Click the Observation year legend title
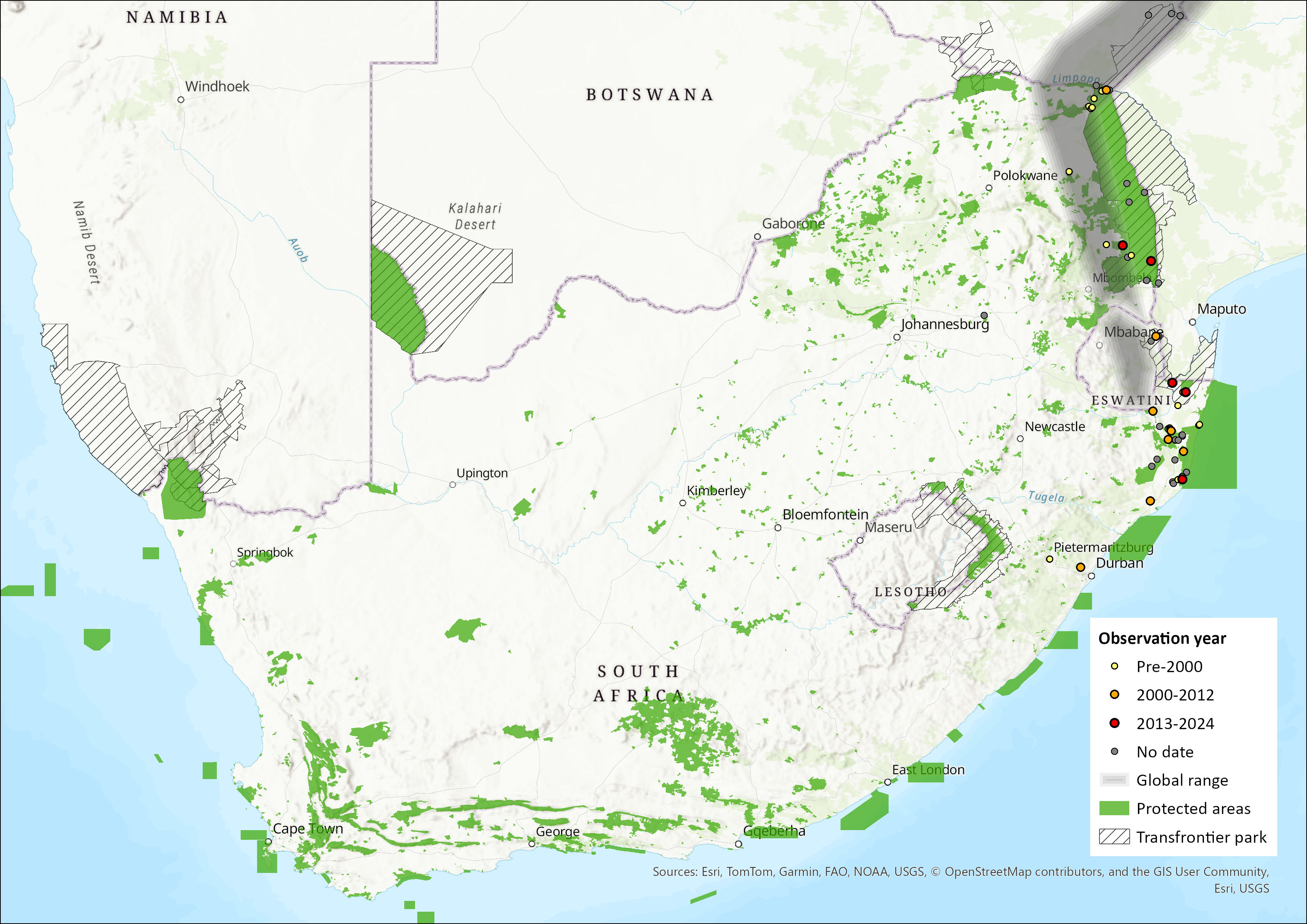This screenshot has width=1307, height=924. pos(1162,638)
